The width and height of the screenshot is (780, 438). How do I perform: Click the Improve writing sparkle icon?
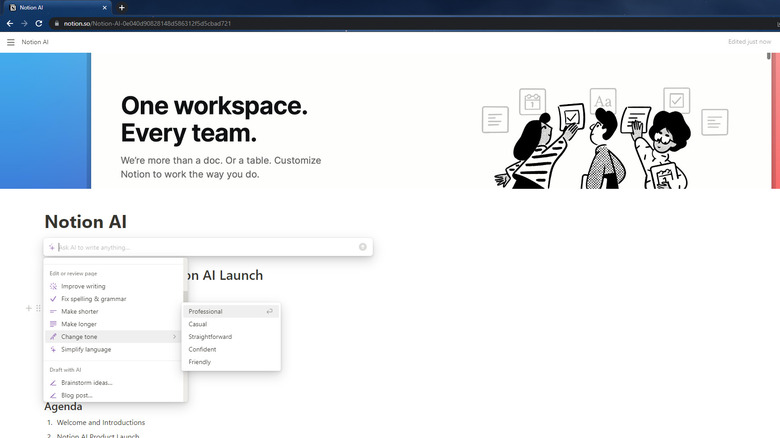point(53,286)
